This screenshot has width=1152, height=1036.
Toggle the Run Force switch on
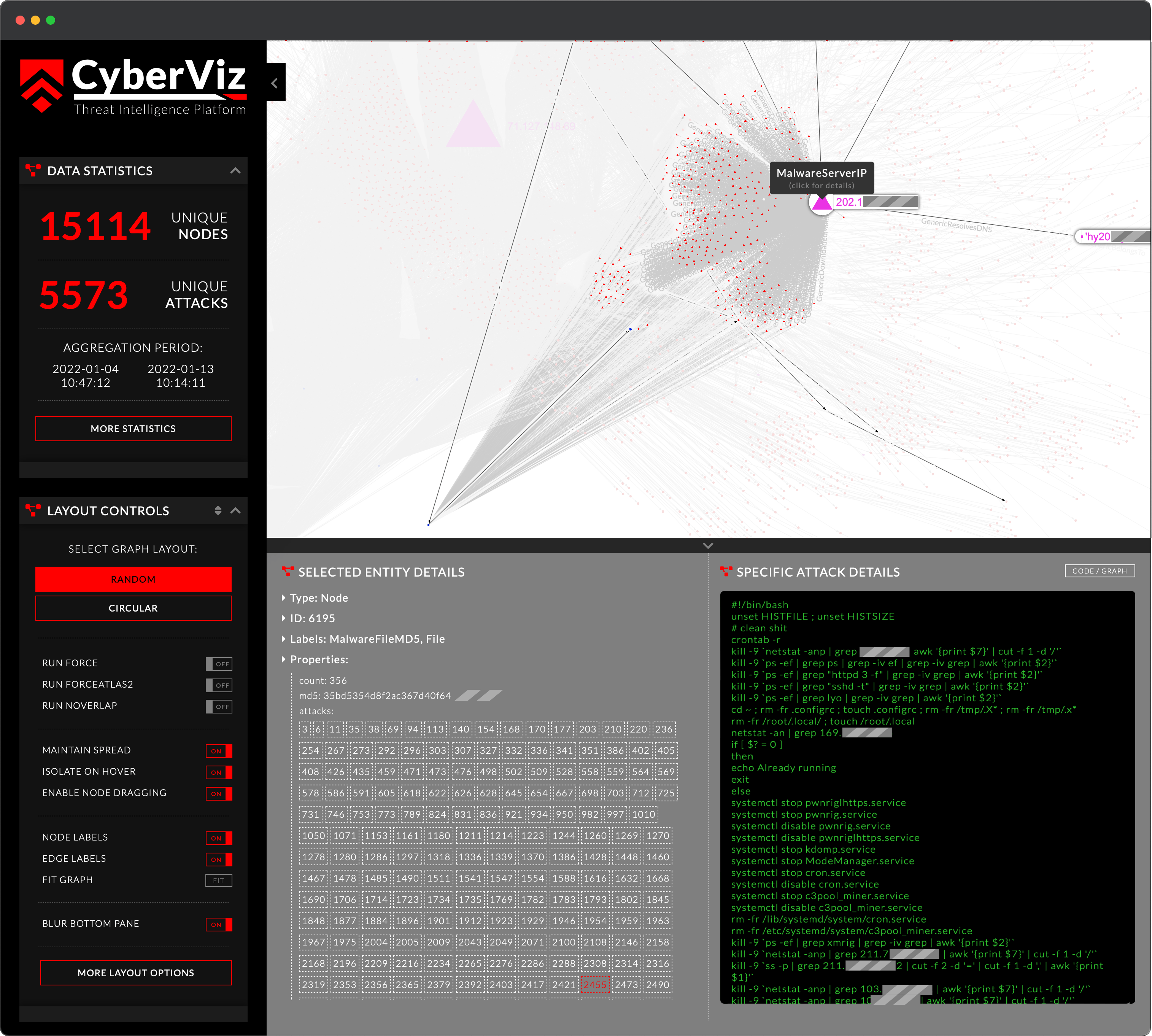coord(219,664)
